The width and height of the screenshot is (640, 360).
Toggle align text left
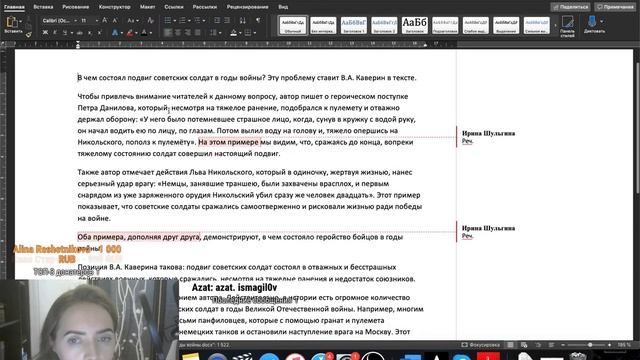167,33
